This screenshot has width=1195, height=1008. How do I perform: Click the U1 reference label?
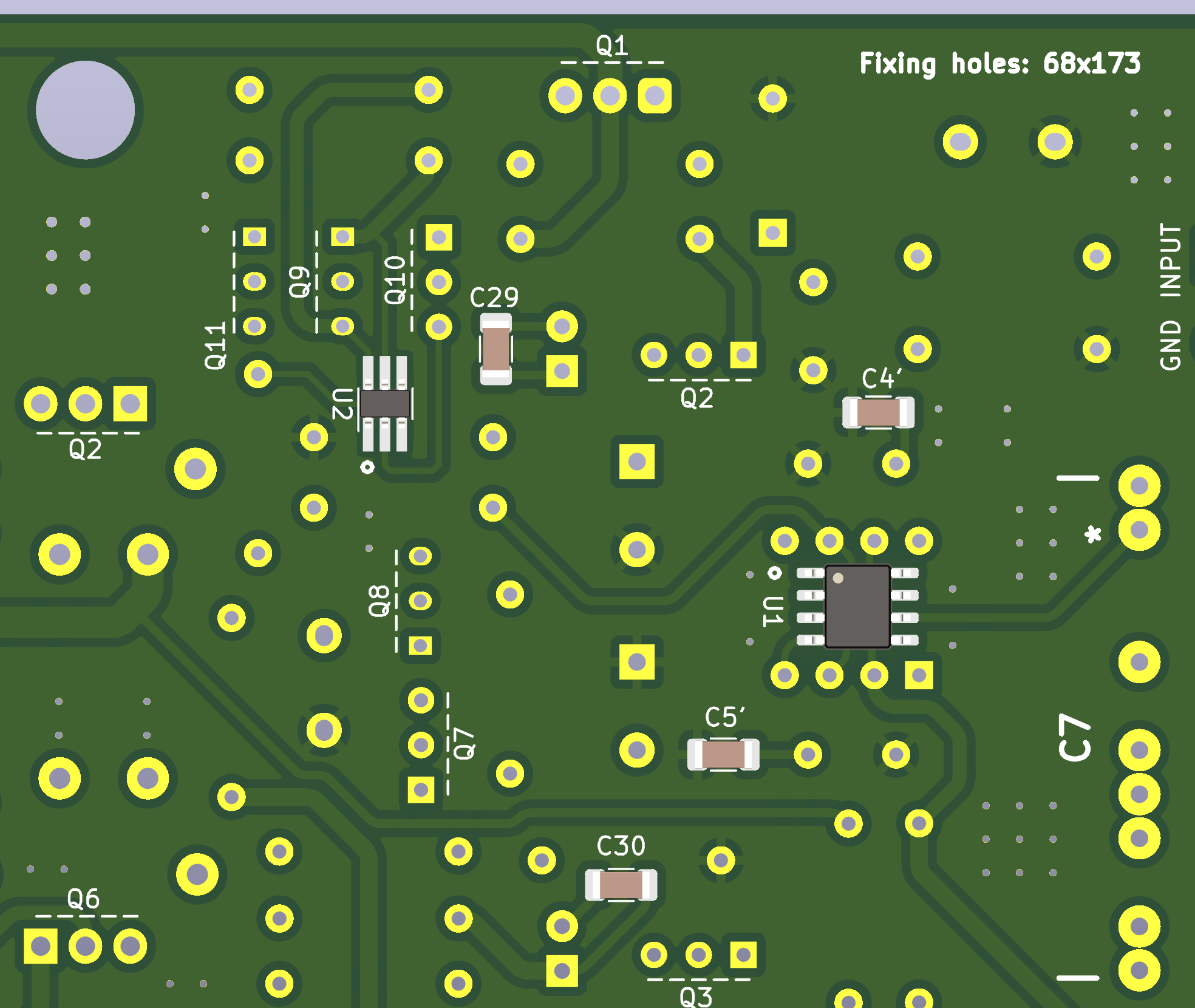point(772,611)
